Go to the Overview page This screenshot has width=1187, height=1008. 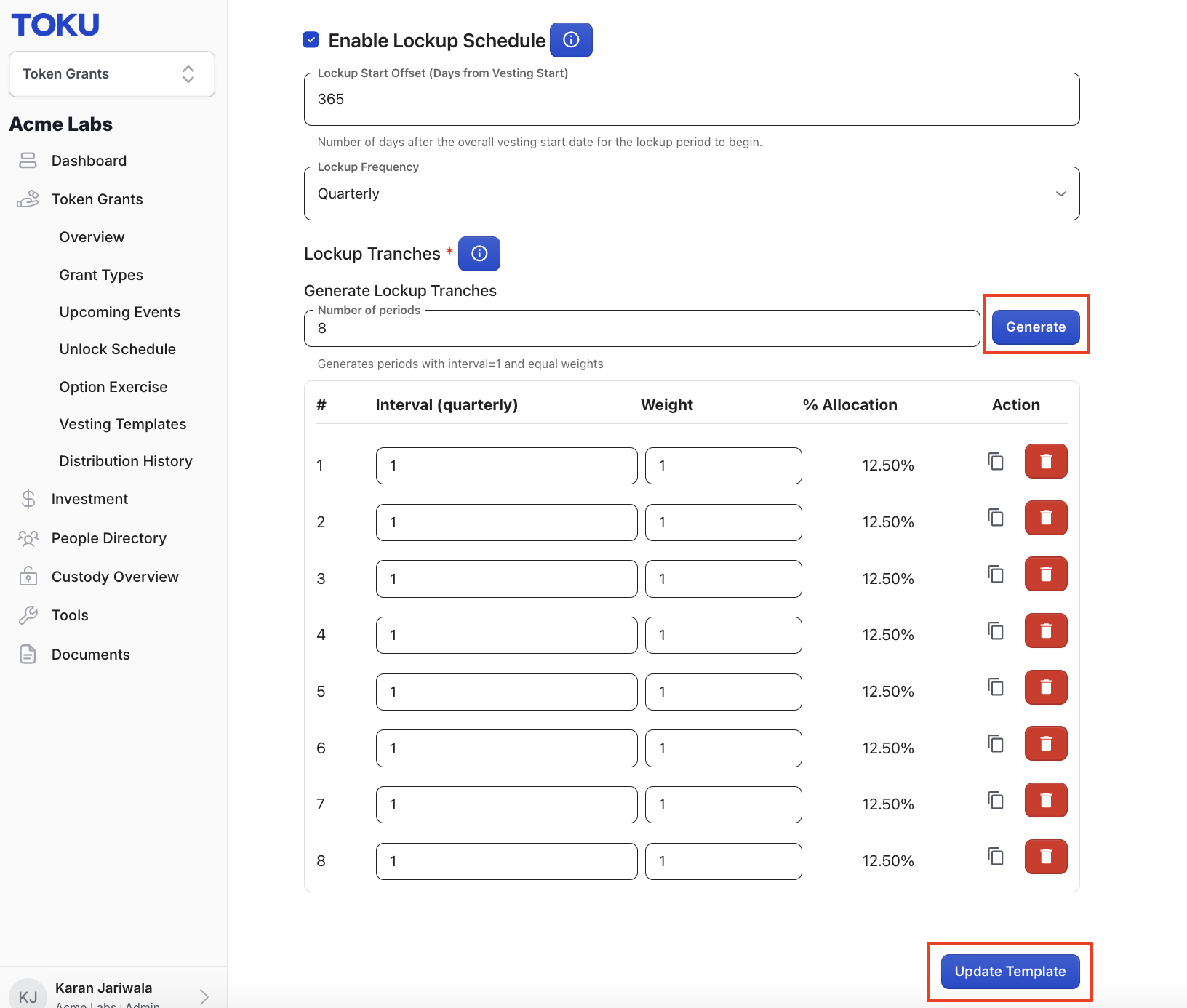[x=92, y=237]
